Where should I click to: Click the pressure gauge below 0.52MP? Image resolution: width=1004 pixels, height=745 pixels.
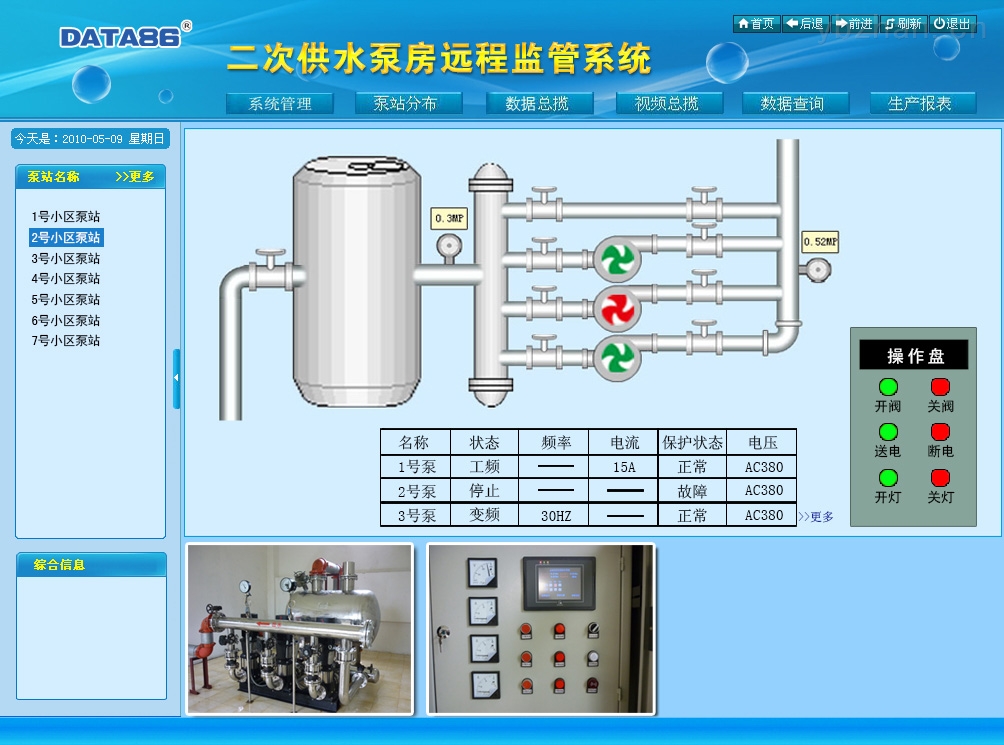[x=816, y=269]
